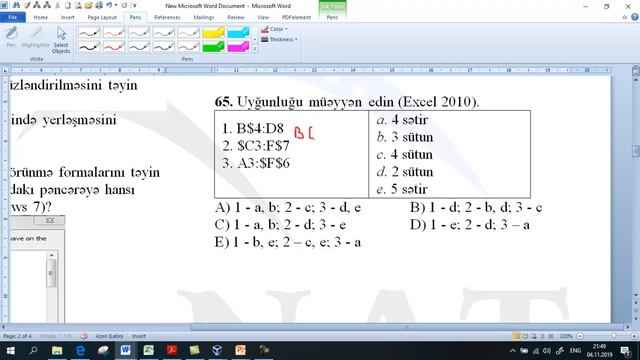
Task: Switch to the Review tab
Action: point(236,18)
